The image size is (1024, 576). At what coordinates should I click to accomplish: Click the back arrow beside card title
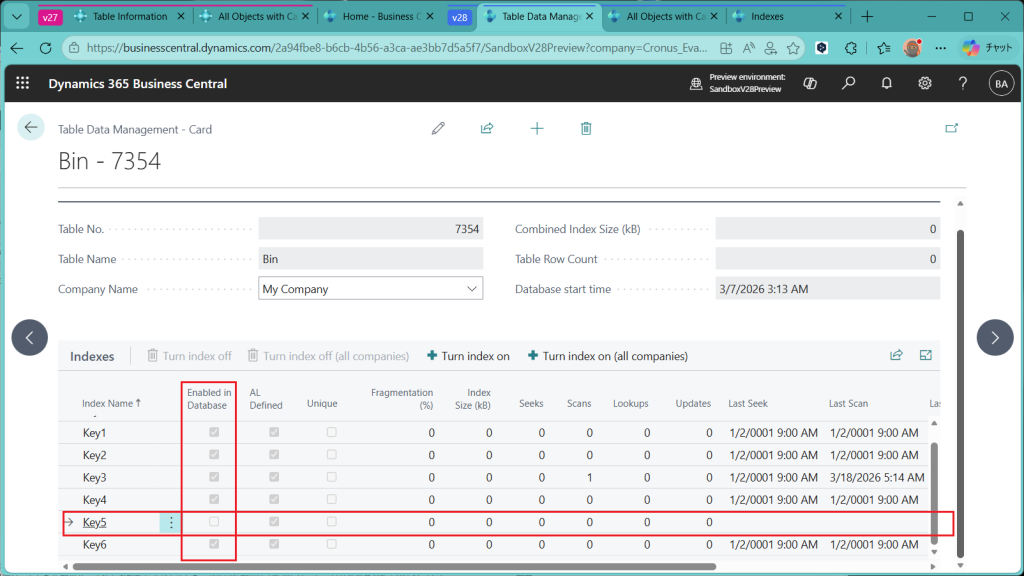click(x=31, y=127)
